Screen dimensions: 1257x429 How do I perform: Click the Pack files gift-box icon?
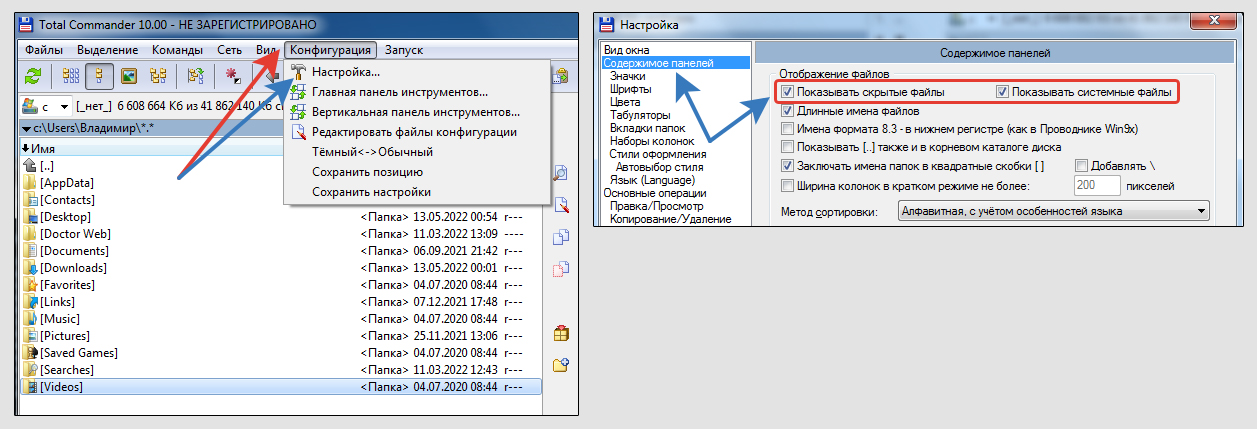561,333
